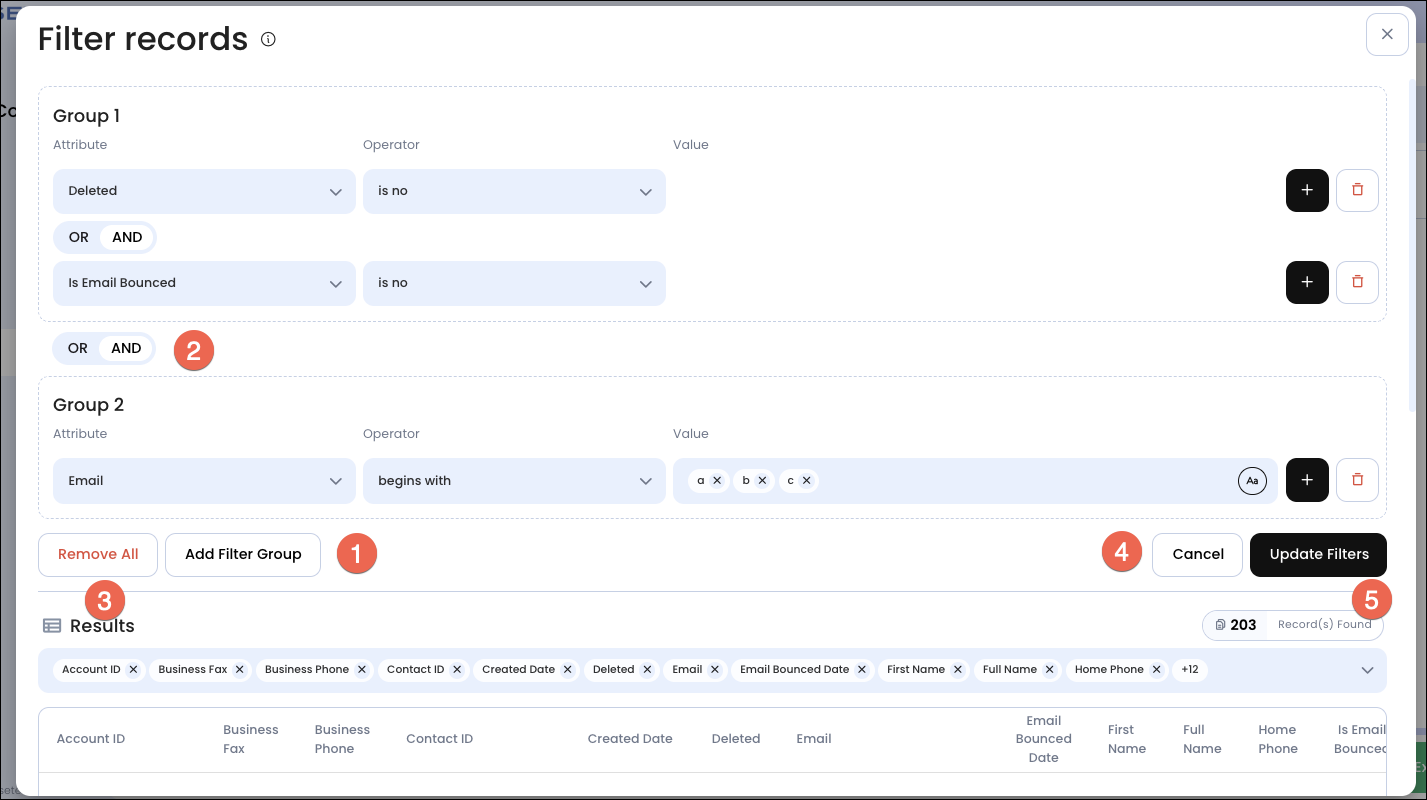Remove the value chip 'c'
This screenshot has width=1427, height=800.
coord(806,481)
